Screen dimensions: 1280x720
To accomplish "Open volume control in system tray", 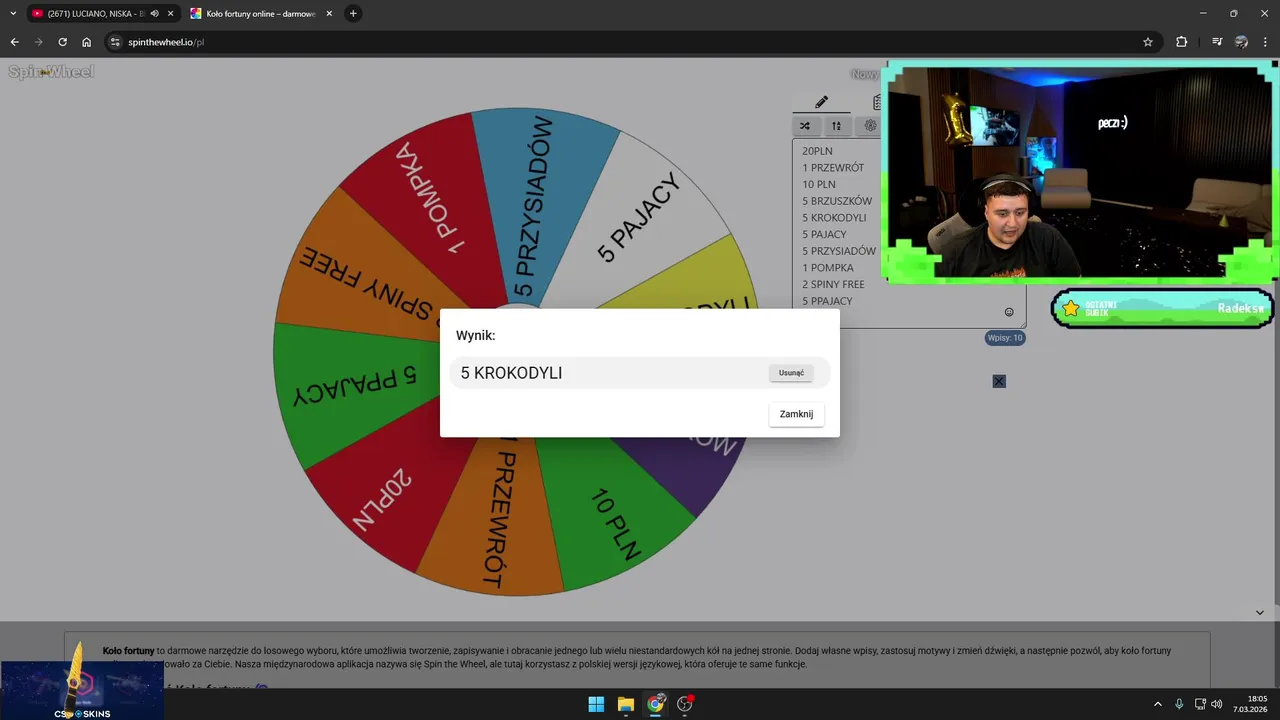I will click(1217, 704).
